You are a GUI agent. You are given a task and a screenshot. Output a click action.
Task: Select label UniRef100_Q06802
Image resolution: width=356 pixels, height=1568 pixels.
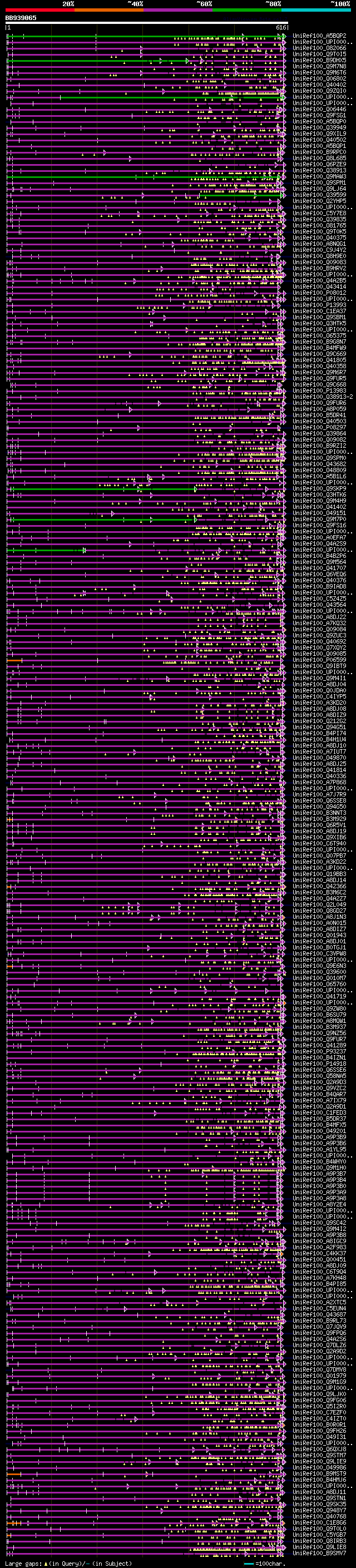(319, 78)
